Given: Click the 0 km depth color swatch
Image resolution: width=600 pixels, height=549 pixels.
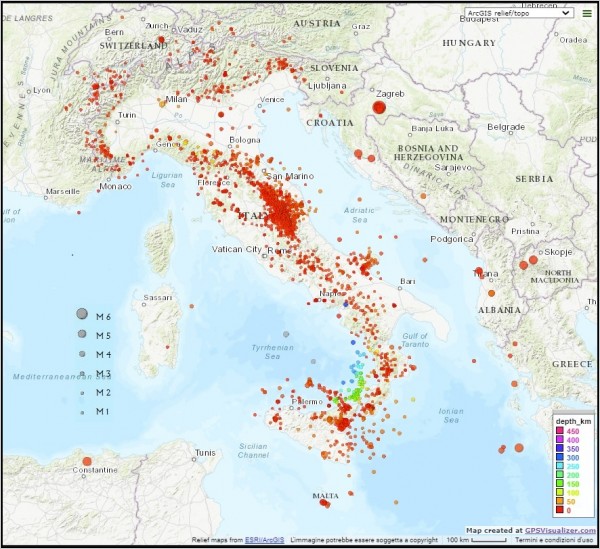Looking at the screenshot, I should (x=560, y=510).
